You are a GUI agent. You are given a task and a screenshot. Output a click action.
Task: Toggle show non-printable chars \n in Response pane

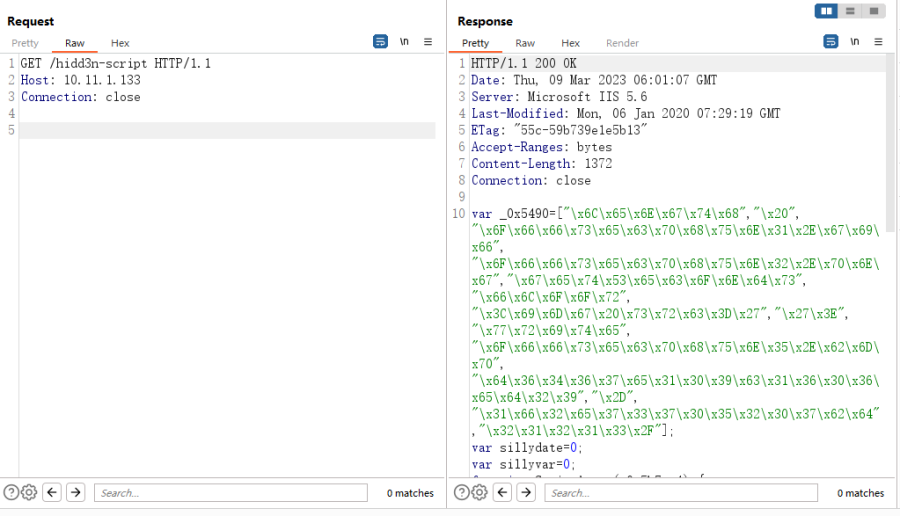[855, 41]
